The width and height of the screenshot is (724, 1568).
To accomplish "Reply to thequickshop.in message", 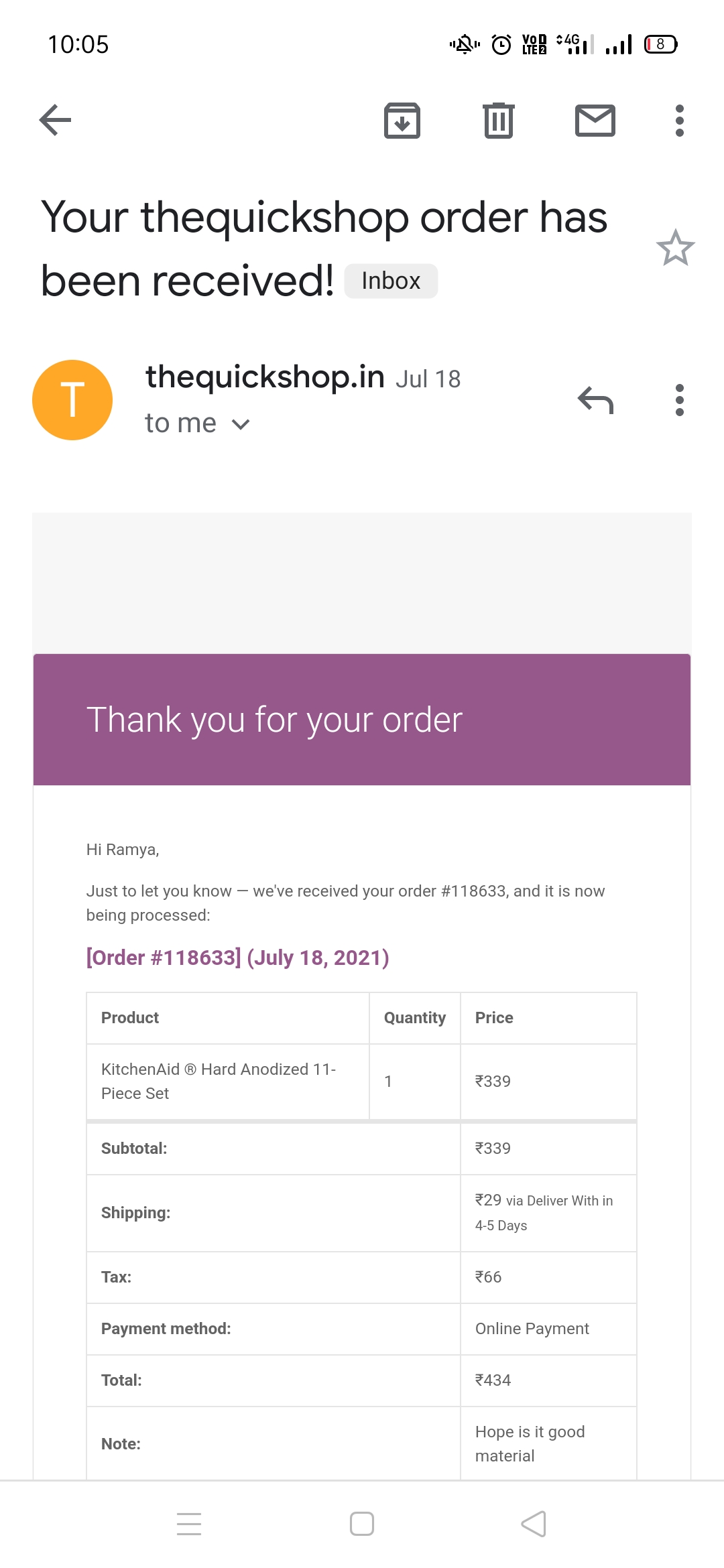I will coord(595,401).
